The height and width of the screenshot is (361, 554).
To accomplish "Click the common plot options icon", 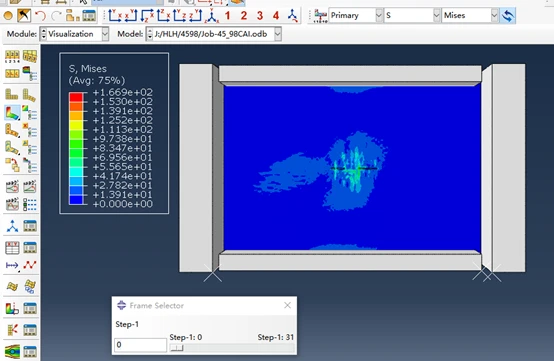I will (30, 56).
